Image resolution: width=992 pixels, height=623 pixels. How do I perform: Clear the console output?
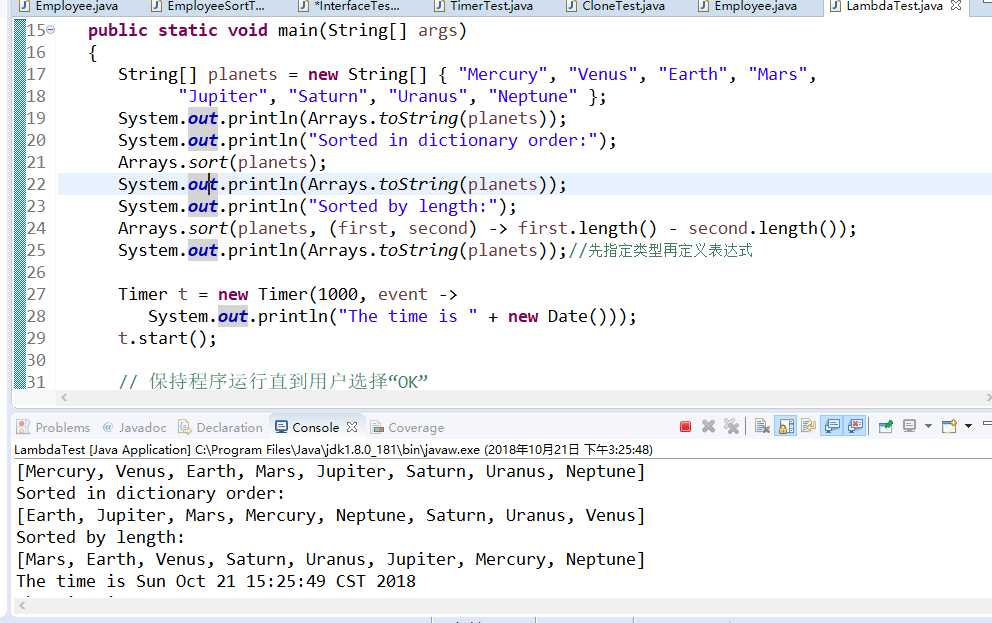click(762, 426)
